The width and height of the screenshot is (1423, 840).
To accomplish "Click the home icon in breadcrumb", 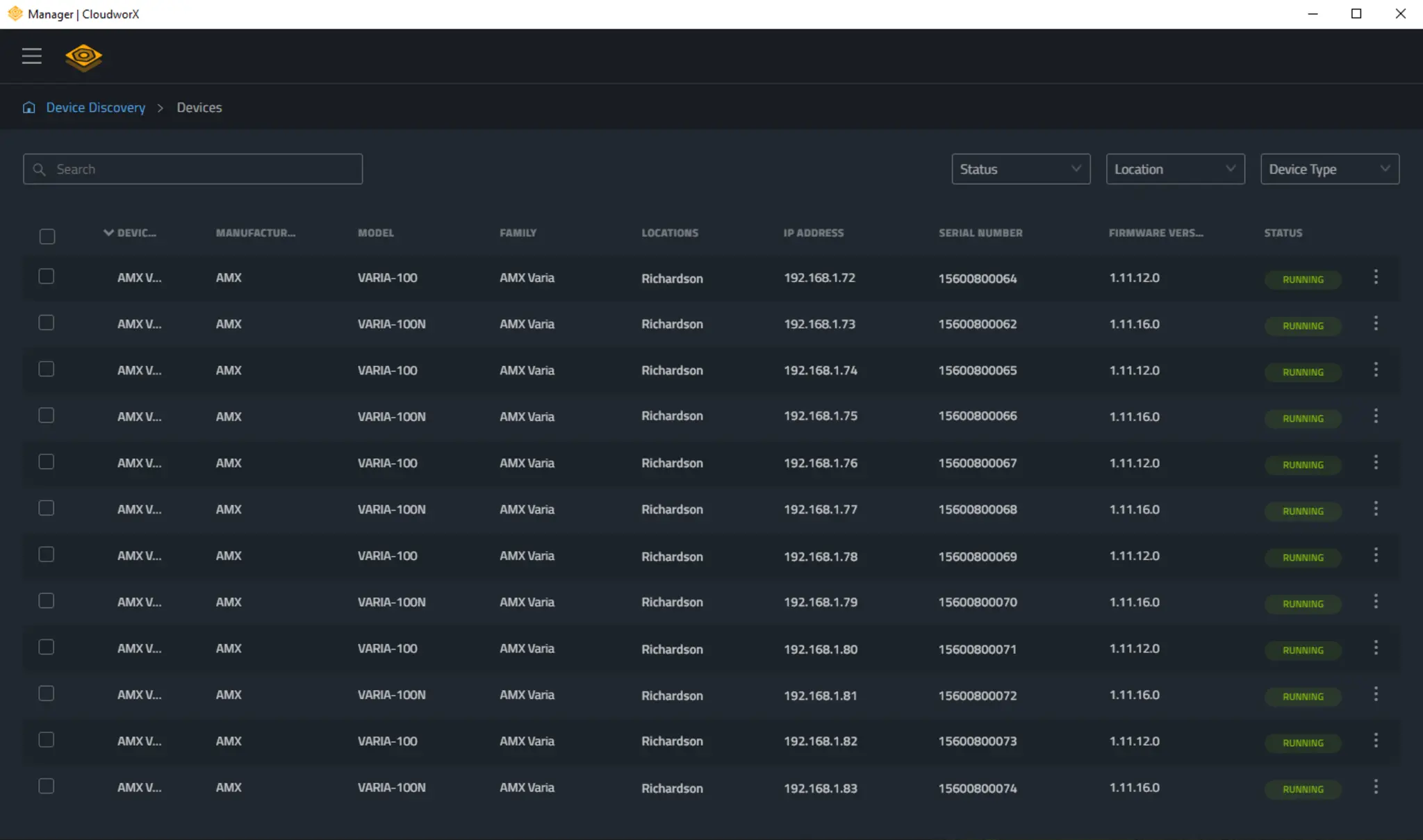I will click(28, 108).
